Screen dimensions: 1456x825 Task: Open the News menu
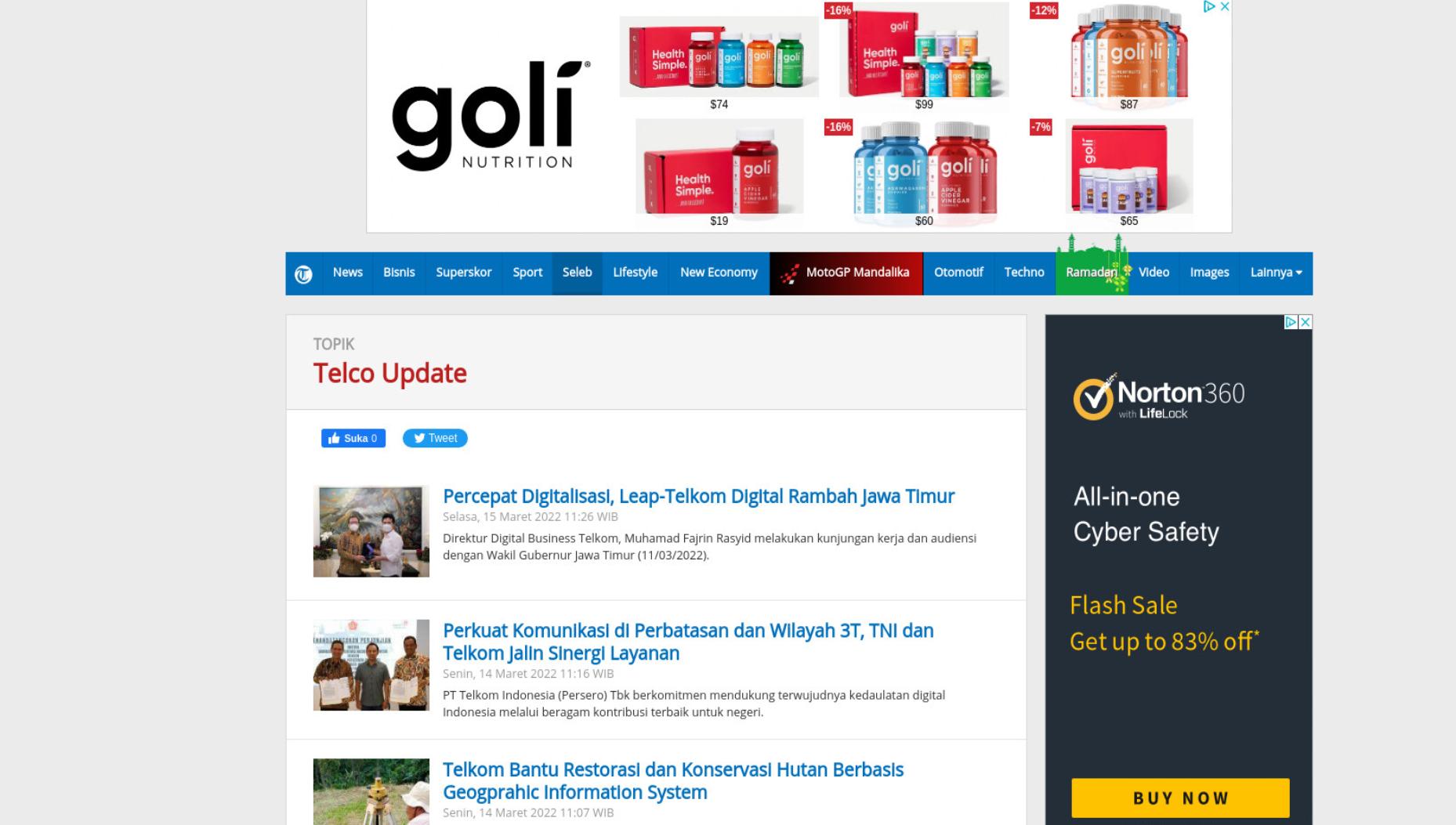pos(347,273)
